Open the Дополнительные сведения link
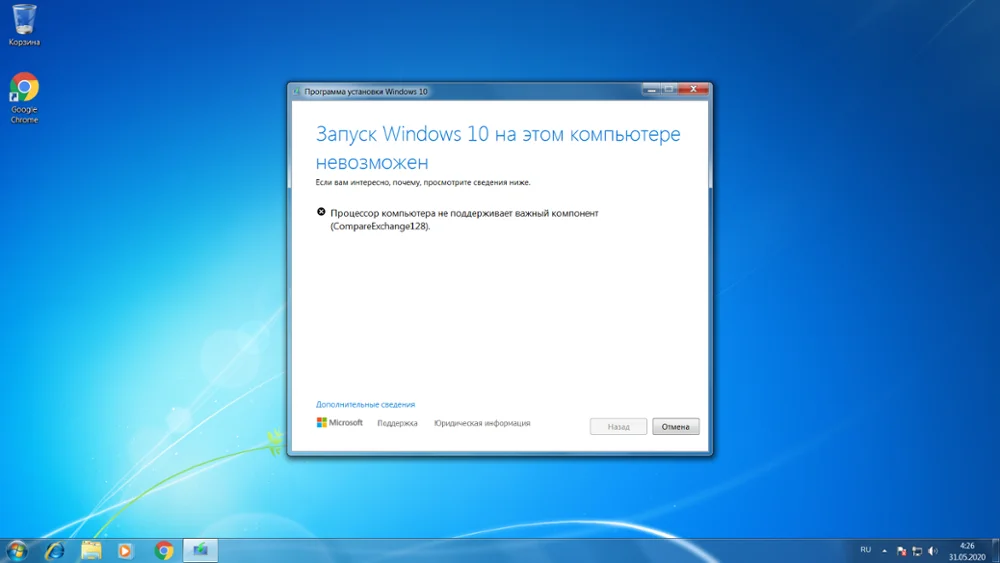The image size is (1000, 563). point(365,404)
